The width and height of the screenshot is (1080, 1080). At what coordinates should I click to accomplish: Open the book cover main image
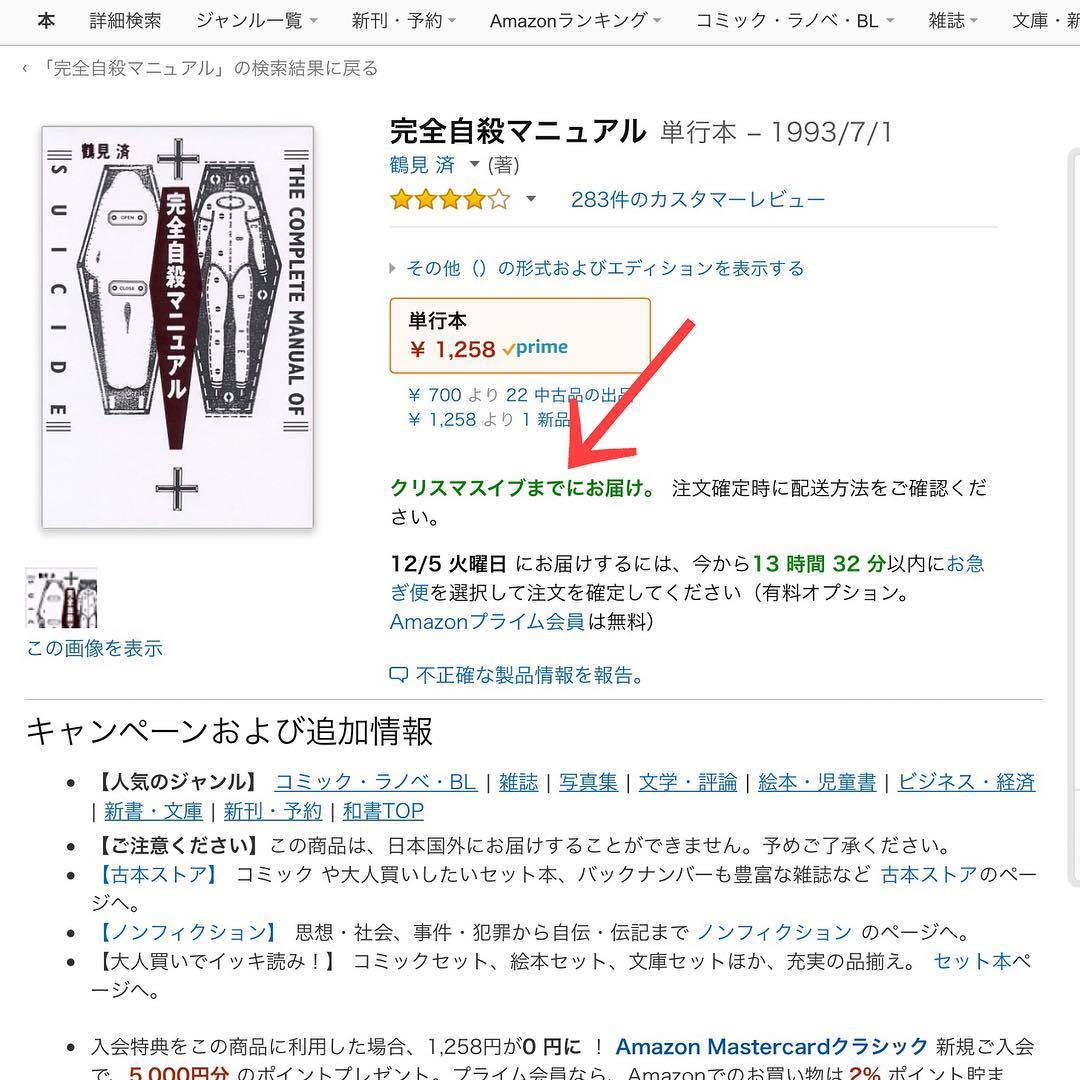point(178,327)
